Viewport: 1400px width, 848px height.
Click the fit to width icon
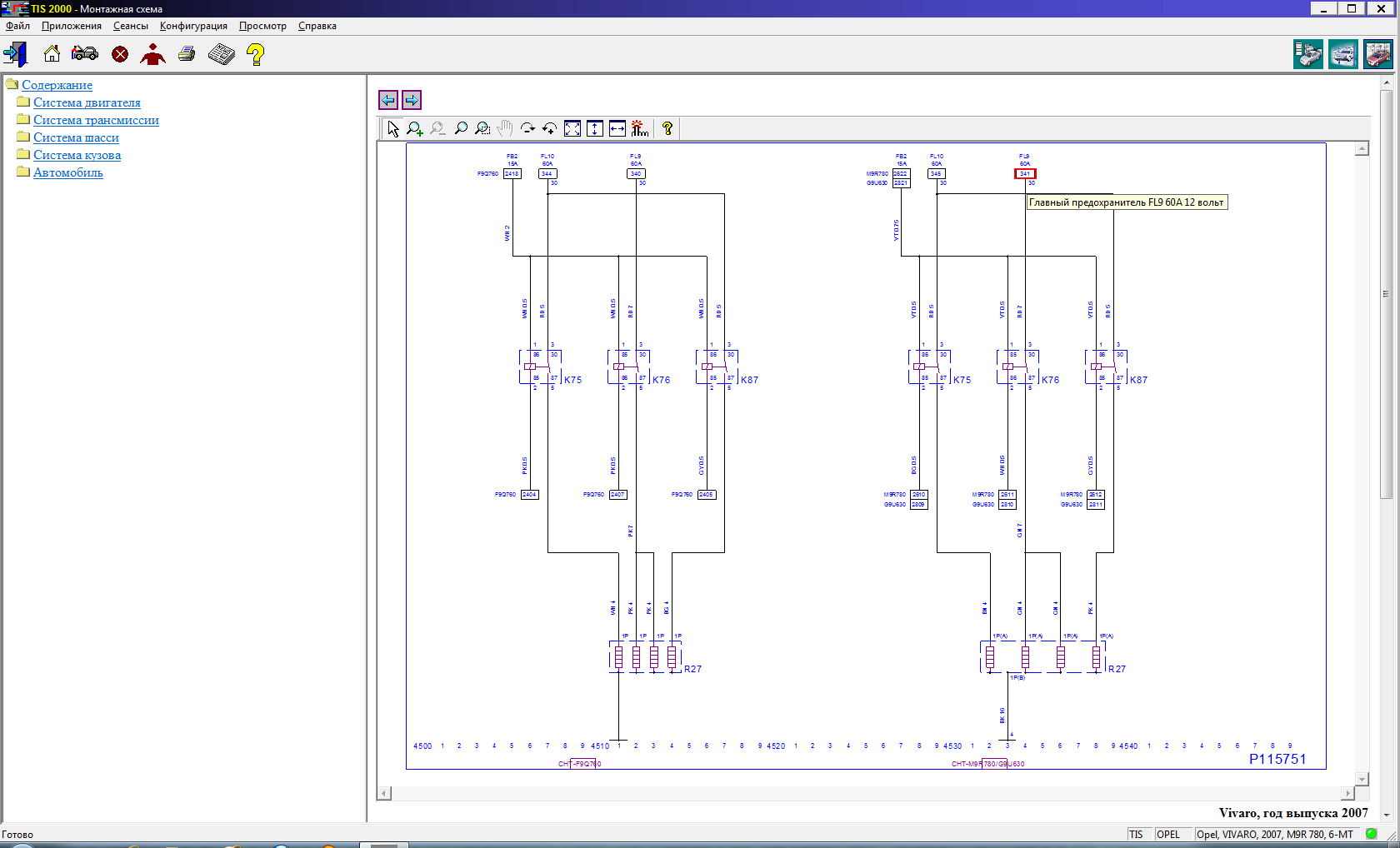617,128
